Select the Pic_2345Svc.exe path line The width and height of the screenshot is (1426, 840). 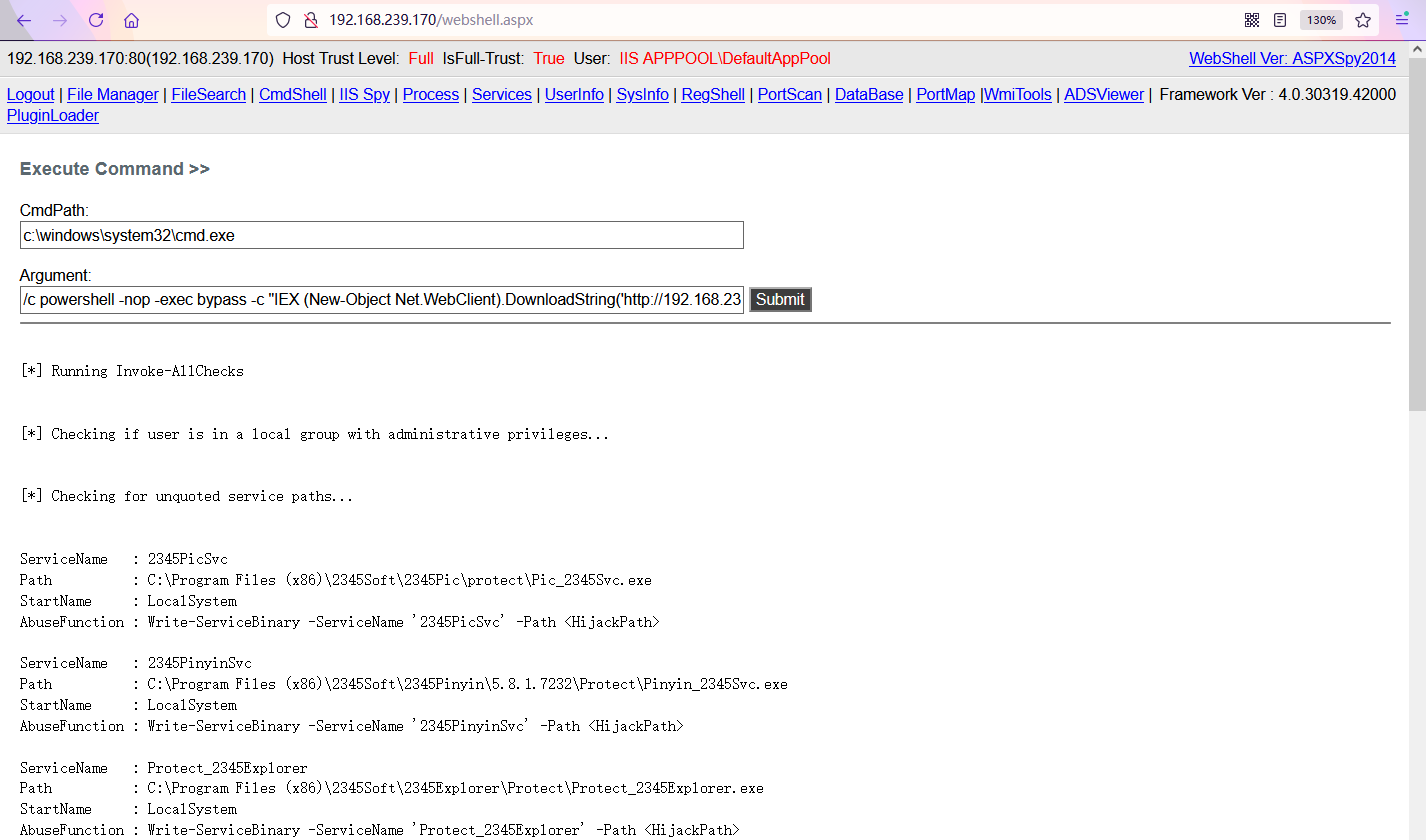point(336,580)
